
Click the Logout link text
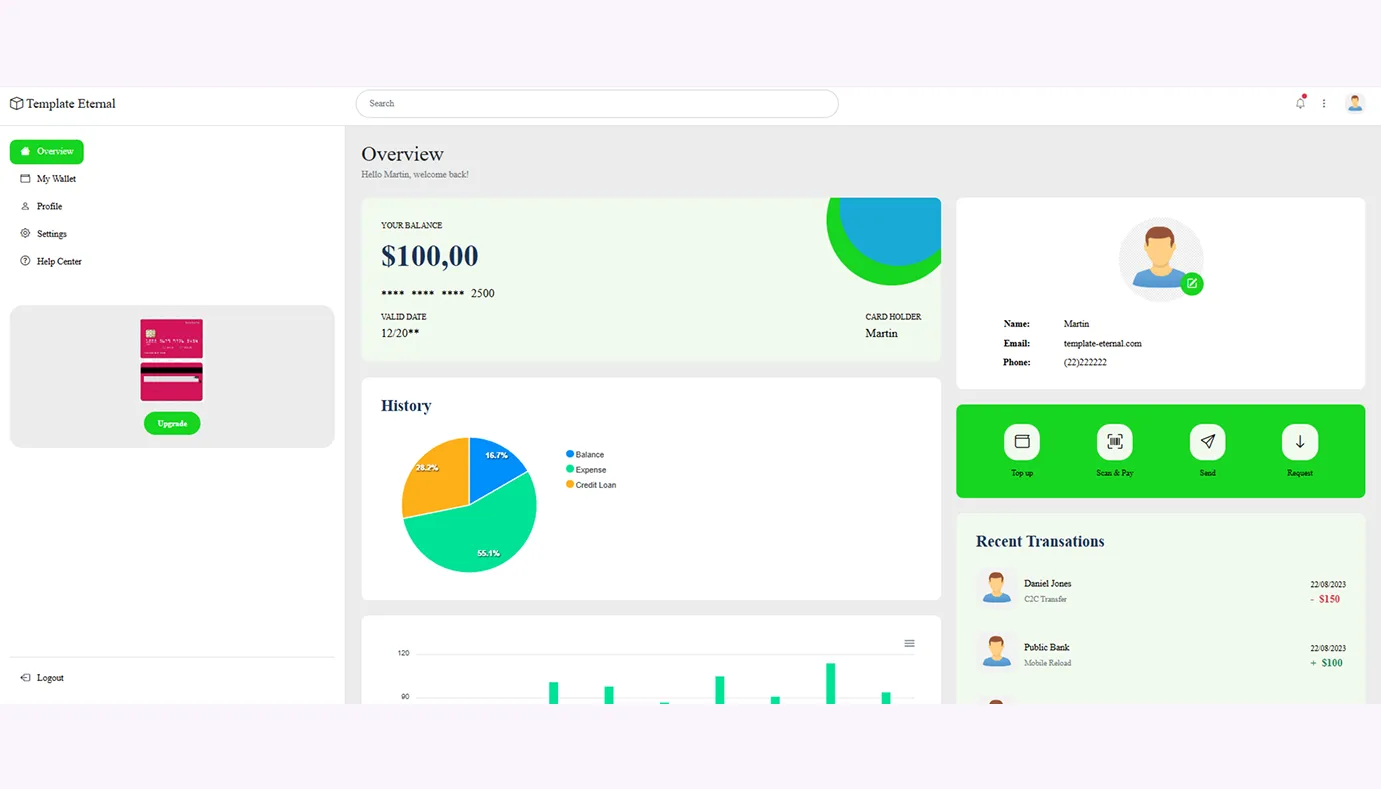pyautogui.click(x=50, y=678)
